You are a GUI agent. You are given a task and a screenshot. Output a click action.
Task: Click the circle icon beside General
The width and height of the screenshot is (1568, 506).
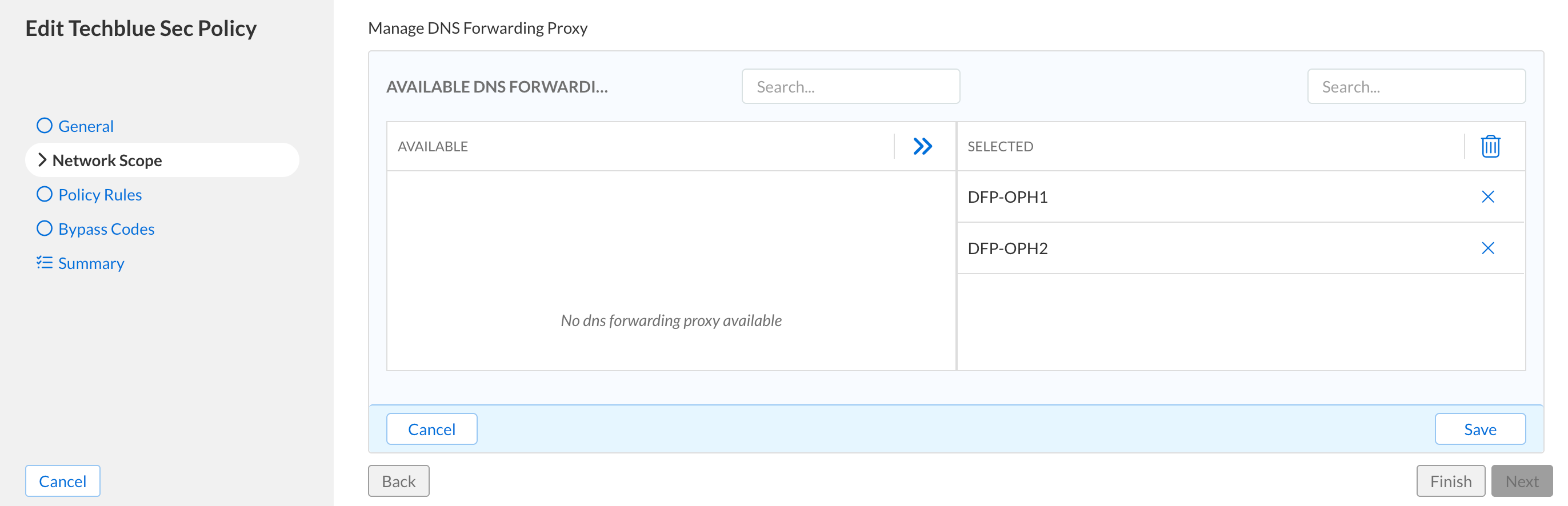(x=45, y=126)
